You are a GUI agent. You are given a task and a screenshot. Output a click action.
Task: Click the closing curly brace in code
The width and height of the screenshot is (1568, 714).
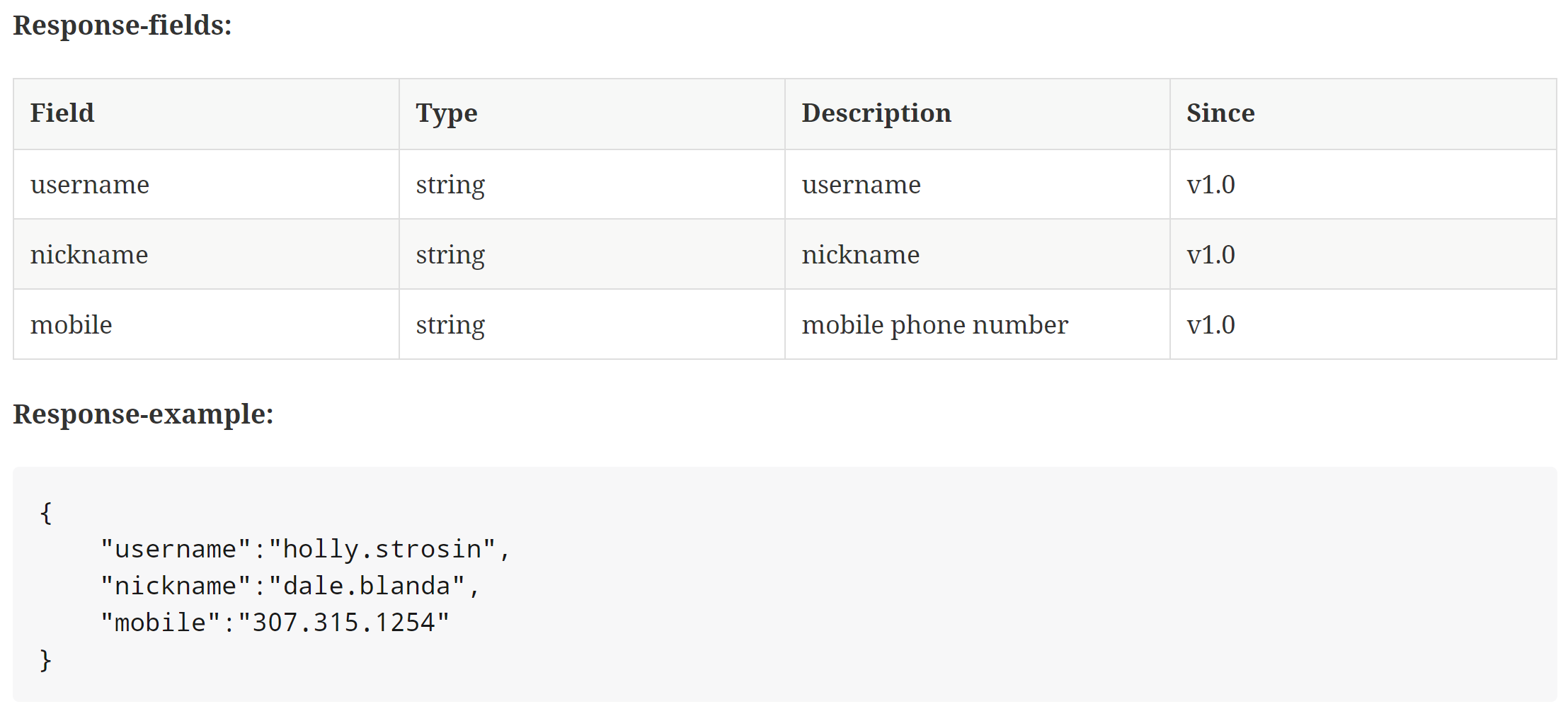[46, 660]
